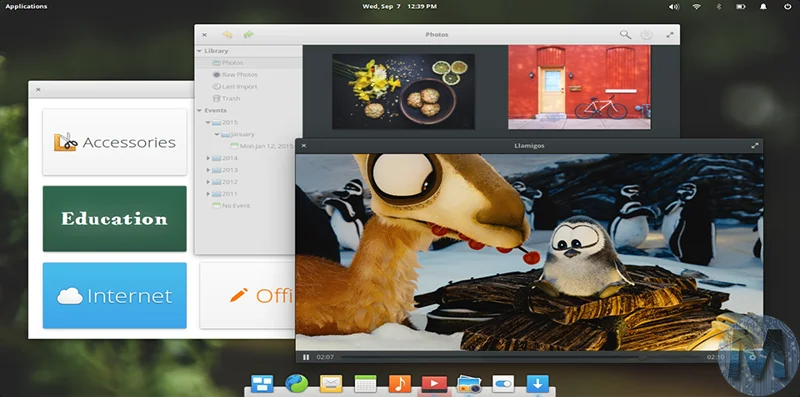Viewport: 800px width, 397px height.
Task: Pause the Llamigos video
Action: pyautogui.click(x=306, y=357)
